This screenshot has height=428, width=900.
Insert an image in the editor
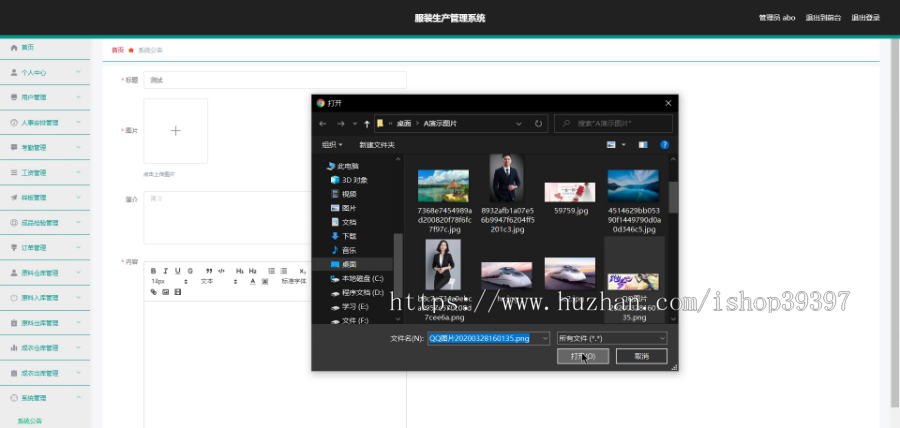[x=165, y=292]
